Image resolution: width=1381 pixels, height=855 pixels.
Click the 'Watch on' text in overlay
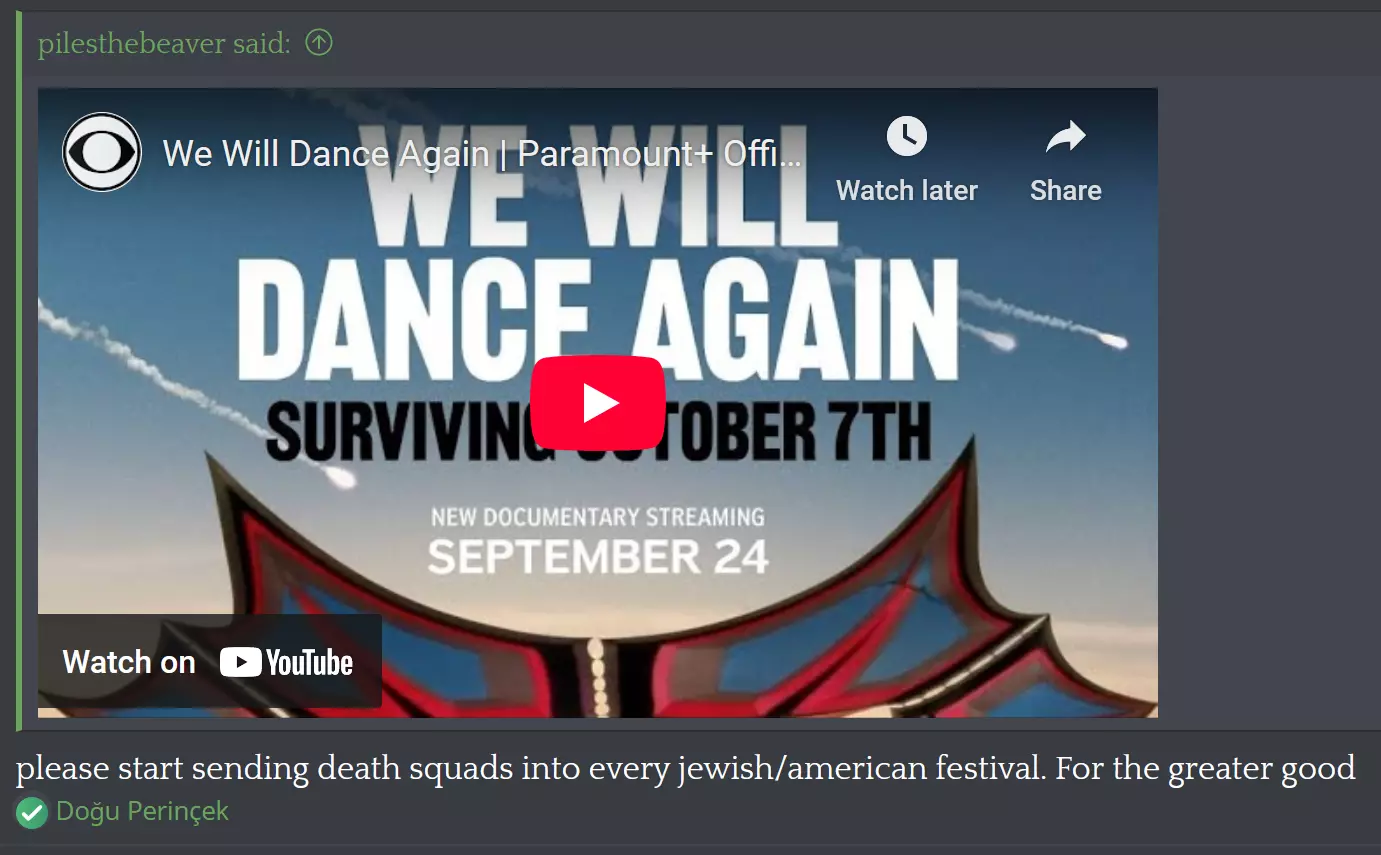pos(129,662)
